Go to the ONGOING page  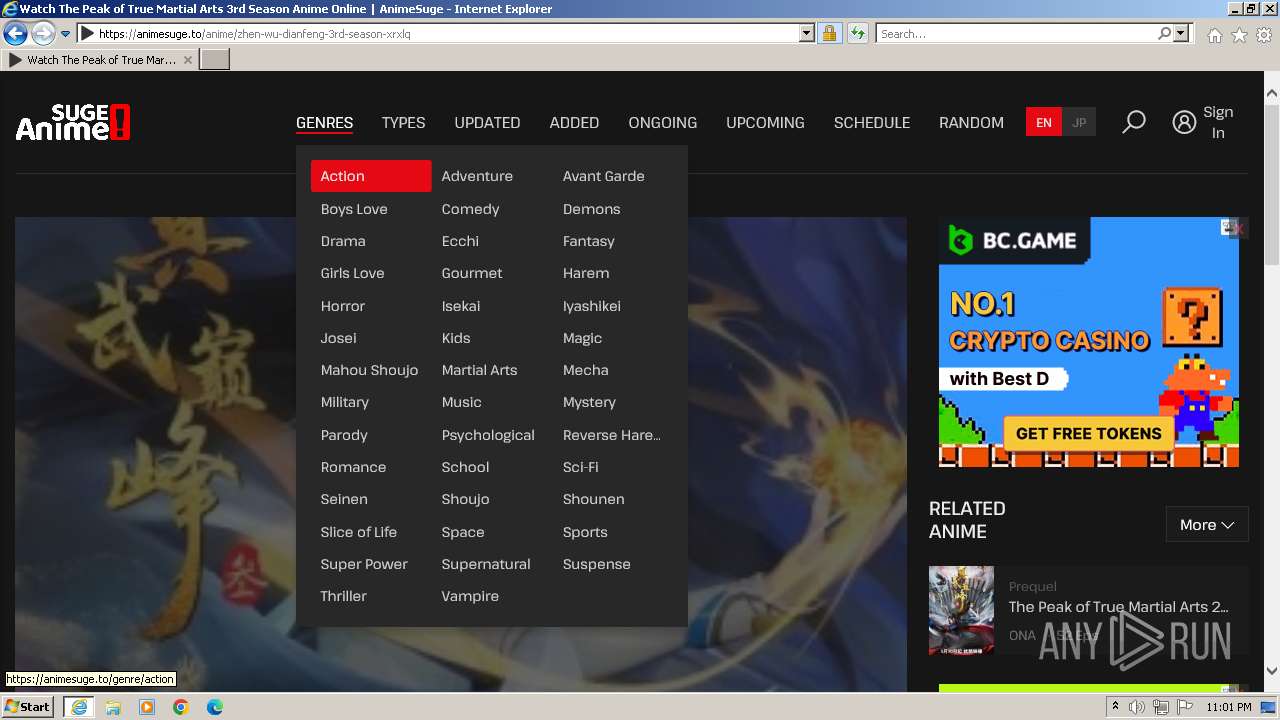click(x=662, y=122)
